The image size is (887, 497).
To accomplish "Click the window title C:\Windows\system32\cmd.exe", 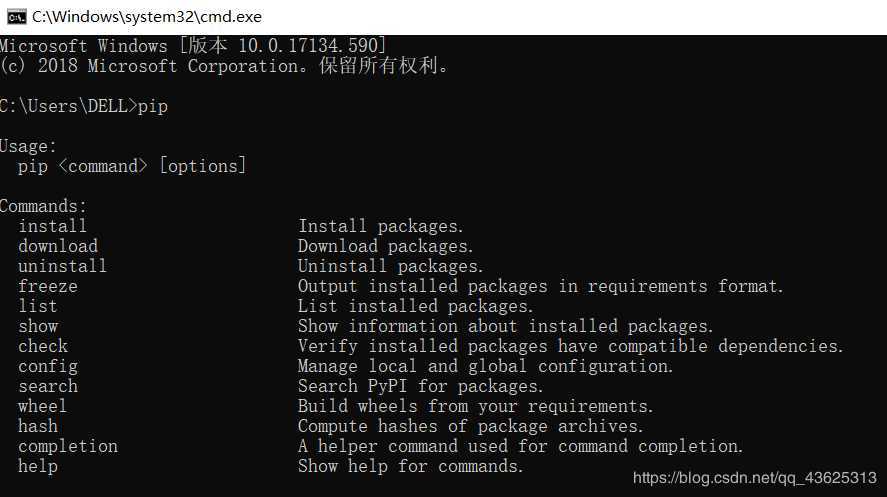I will pos(147,17).
